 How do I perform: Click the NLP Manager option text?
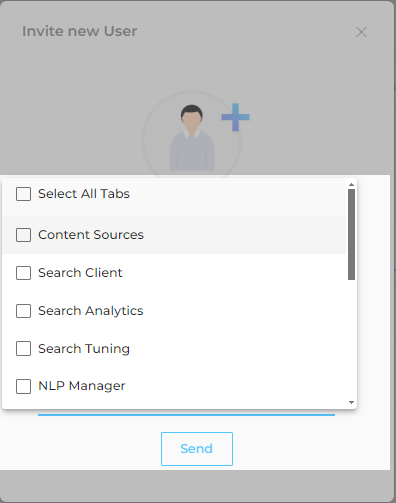(x=82, y=386)
